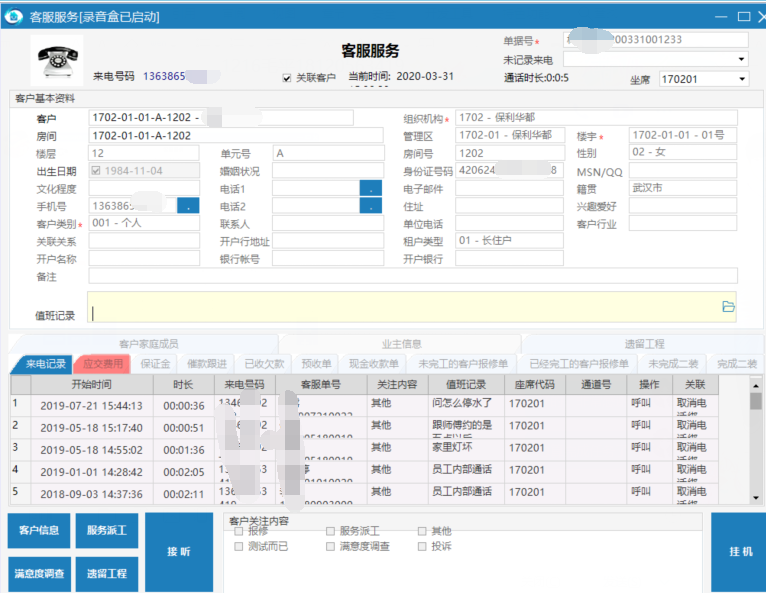Viewport: 766px width, 593px height.
Task: Click the 接听 answer button
Action: [x=179, y=552]
